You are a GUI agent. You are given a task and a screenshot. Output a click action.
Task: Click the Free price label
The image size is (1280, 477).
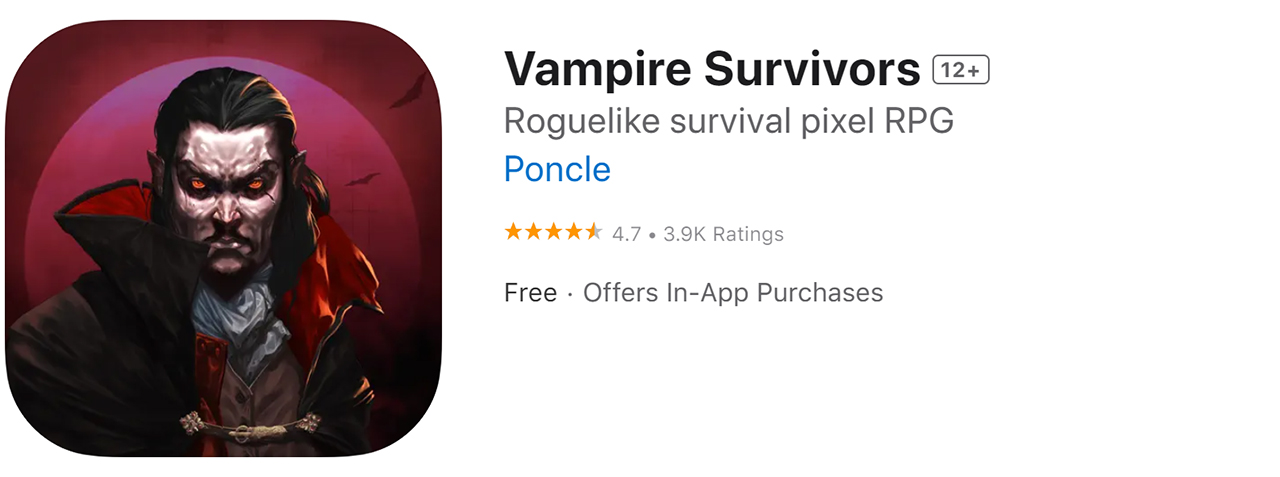(530, 292)
